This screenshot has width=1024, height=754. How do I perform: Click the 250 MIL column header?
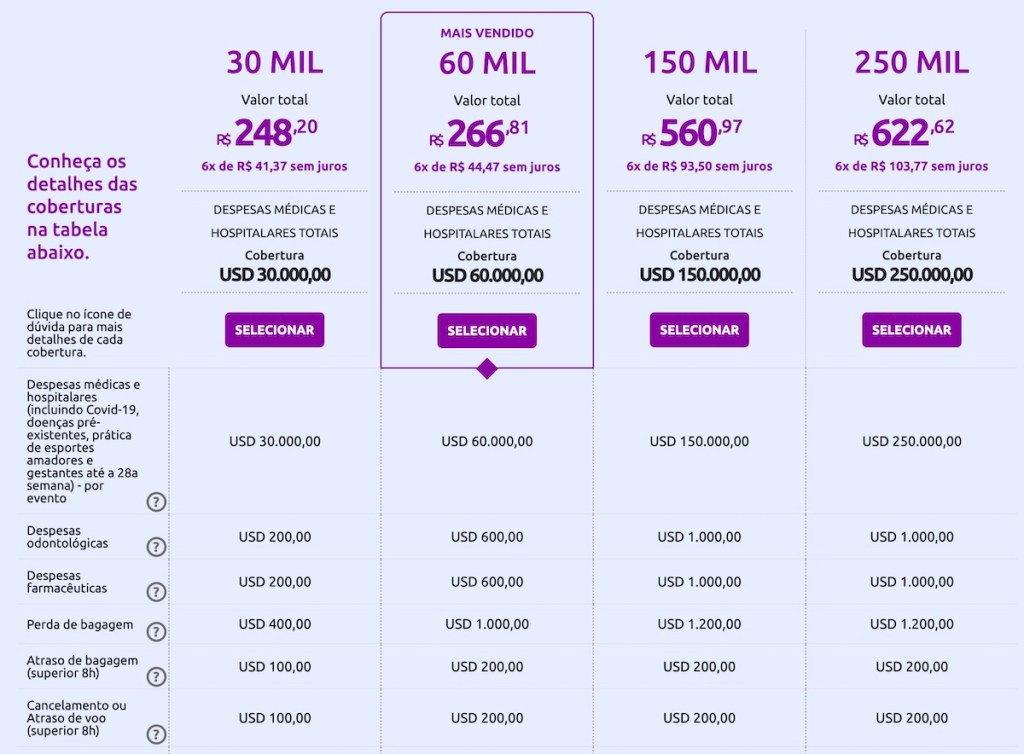911,62
